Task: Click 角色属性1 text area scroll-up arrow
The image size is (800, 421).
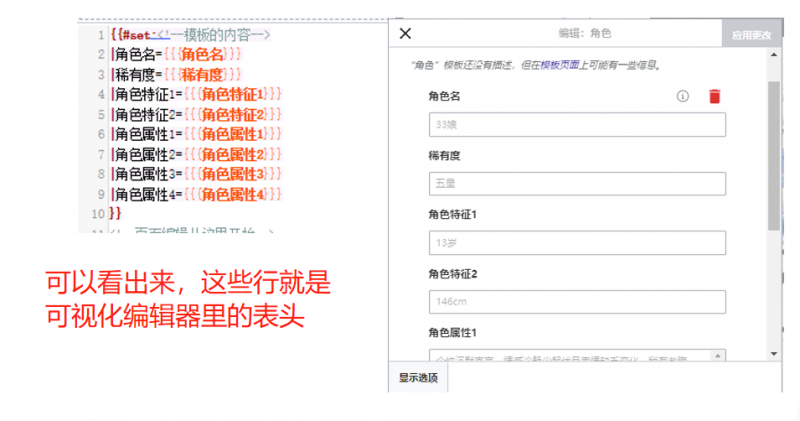Action: point(718,356)
